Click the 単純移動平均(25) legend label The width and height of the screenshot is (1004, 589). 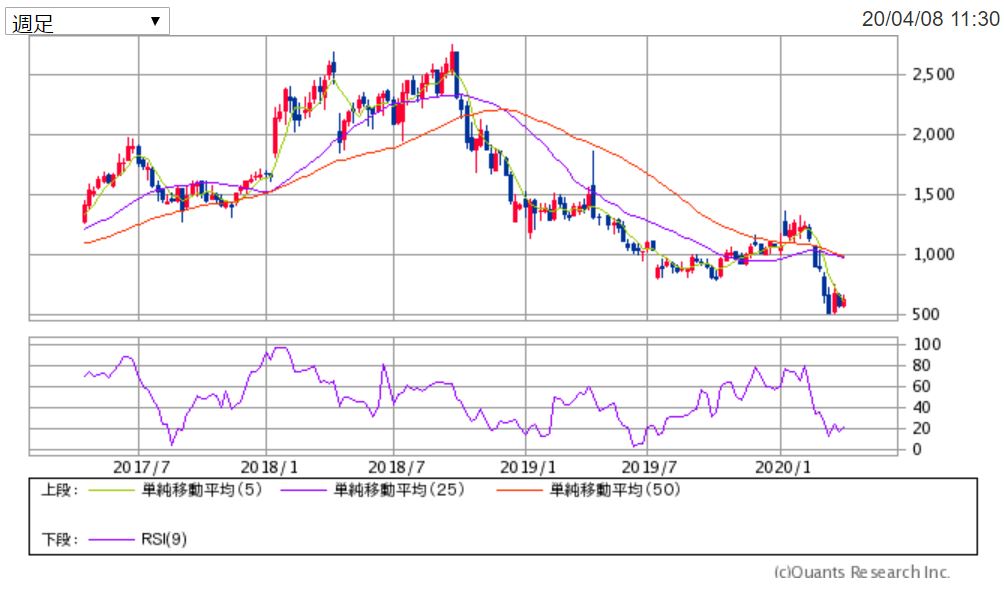tap(399, 490)
